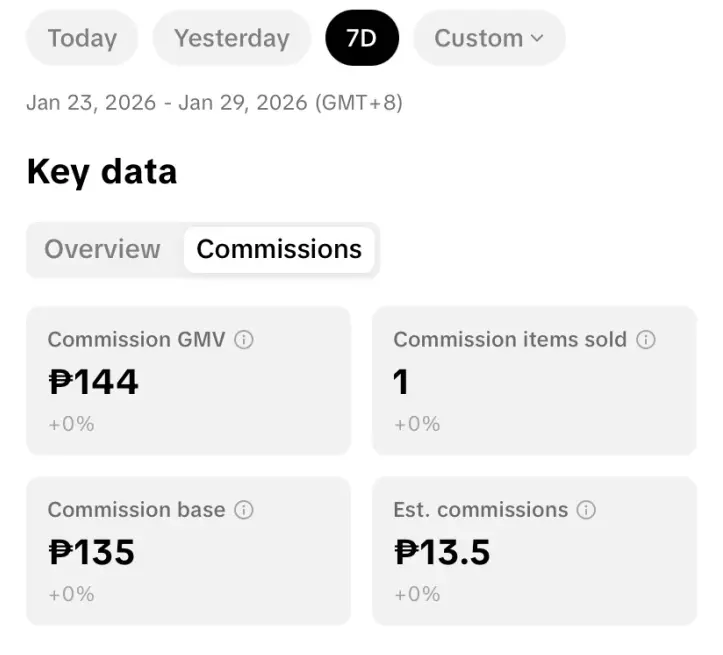Switch to the Commissions tab
Image resolution: width=723 pixels, height=655 pixels.
(x=279, y=249)
